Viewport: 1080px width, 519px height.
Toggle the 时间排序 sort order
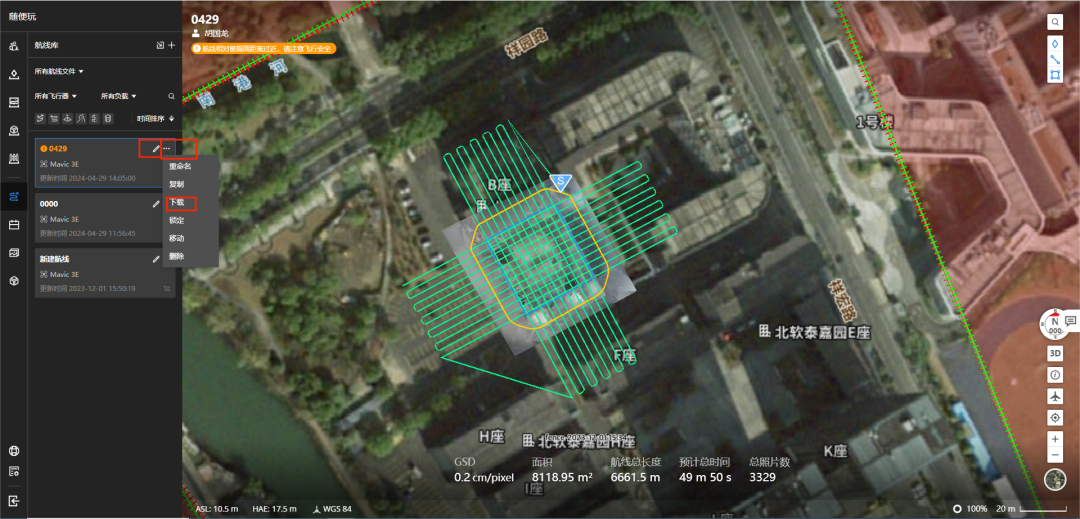(155, 118)
